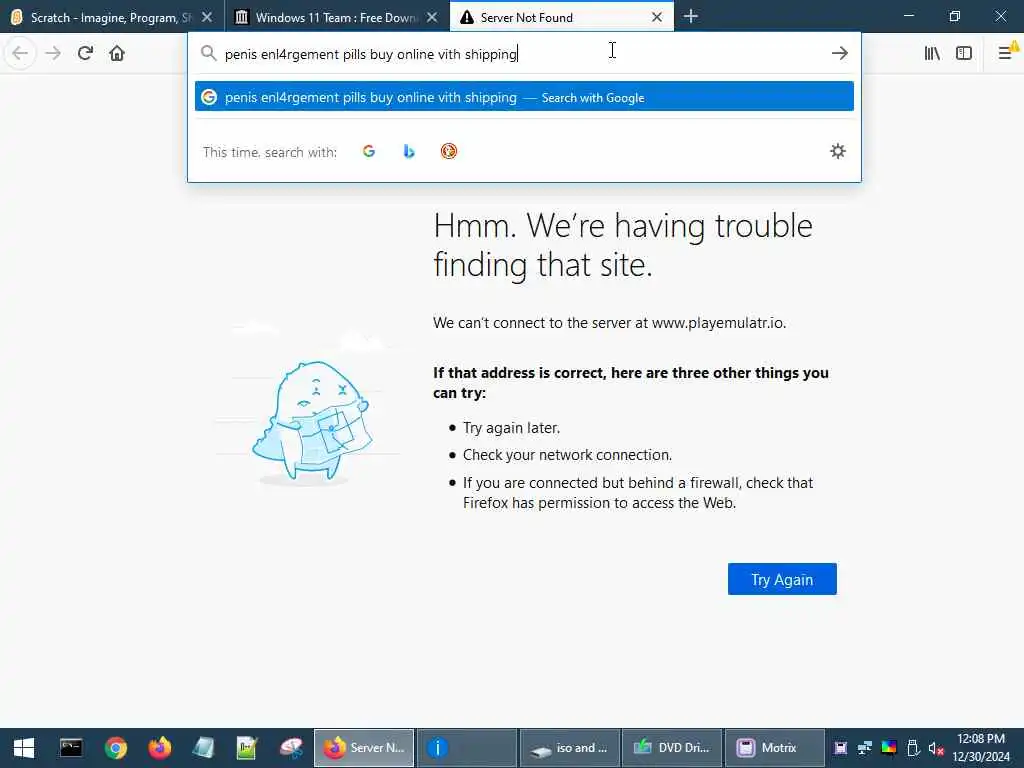Open the clock showing 12:08 PM
This screenshot has height=768, width=1024.
click(x=980, y=748)
